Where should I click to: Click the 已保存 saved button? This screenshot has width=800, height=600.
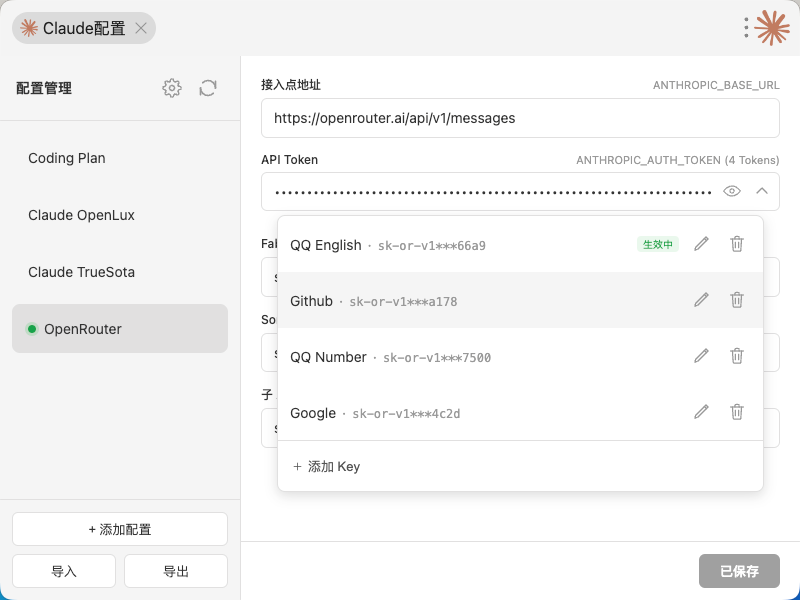point(739,571)
